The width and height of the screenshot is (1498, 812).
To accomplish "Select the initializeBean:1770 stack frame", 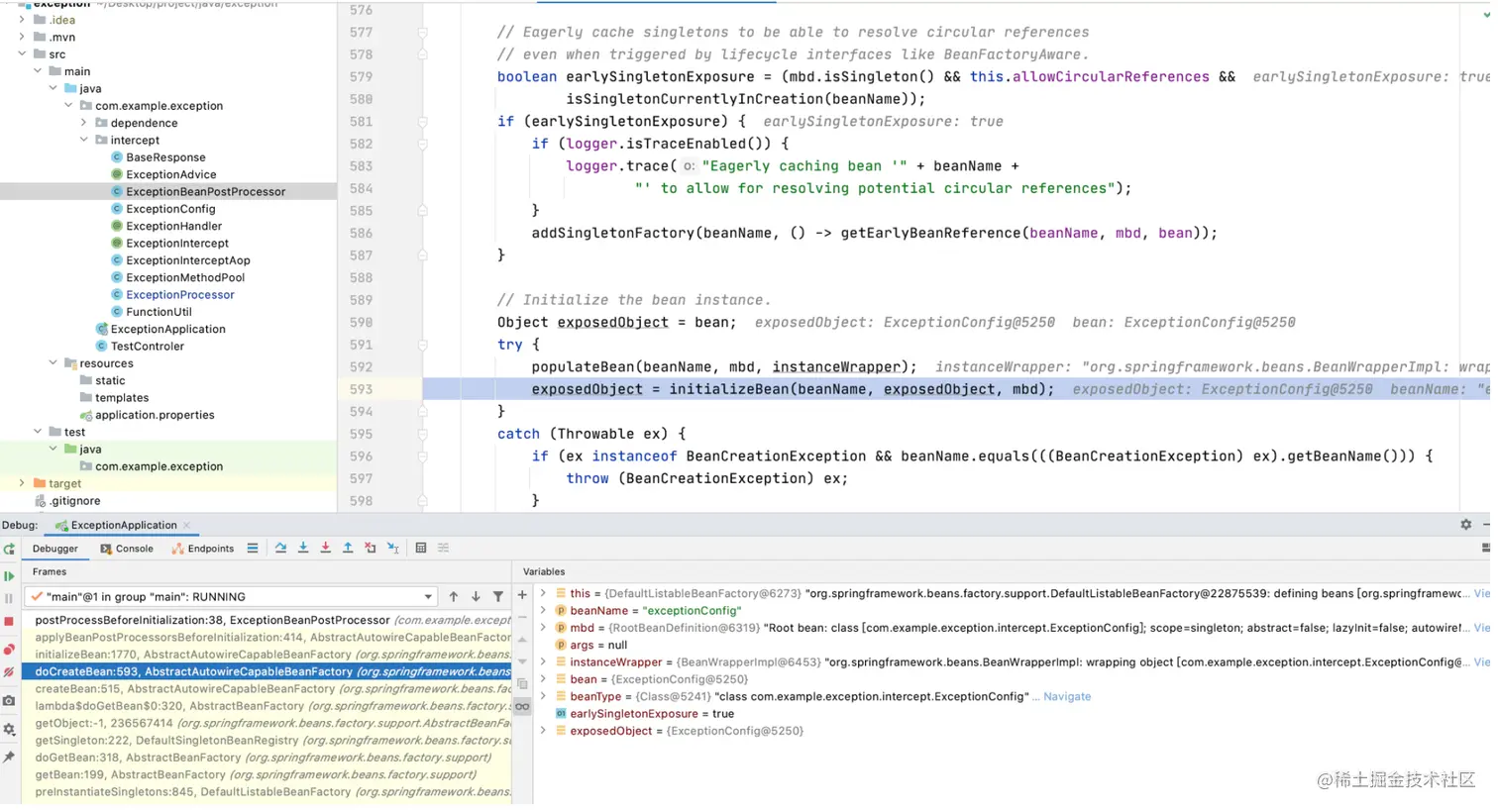I will pyautogui.click(x=267, y=655).
